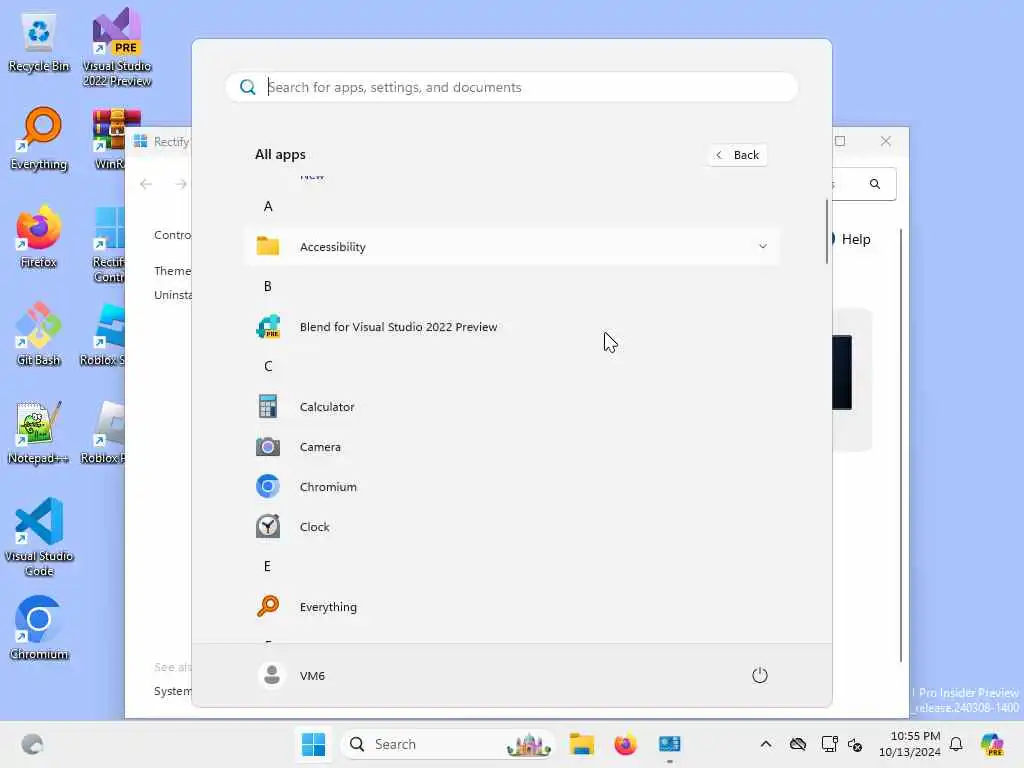Launch Camera from All apps list
This screenshot has width=1024, height=768.
pos(511,447)
